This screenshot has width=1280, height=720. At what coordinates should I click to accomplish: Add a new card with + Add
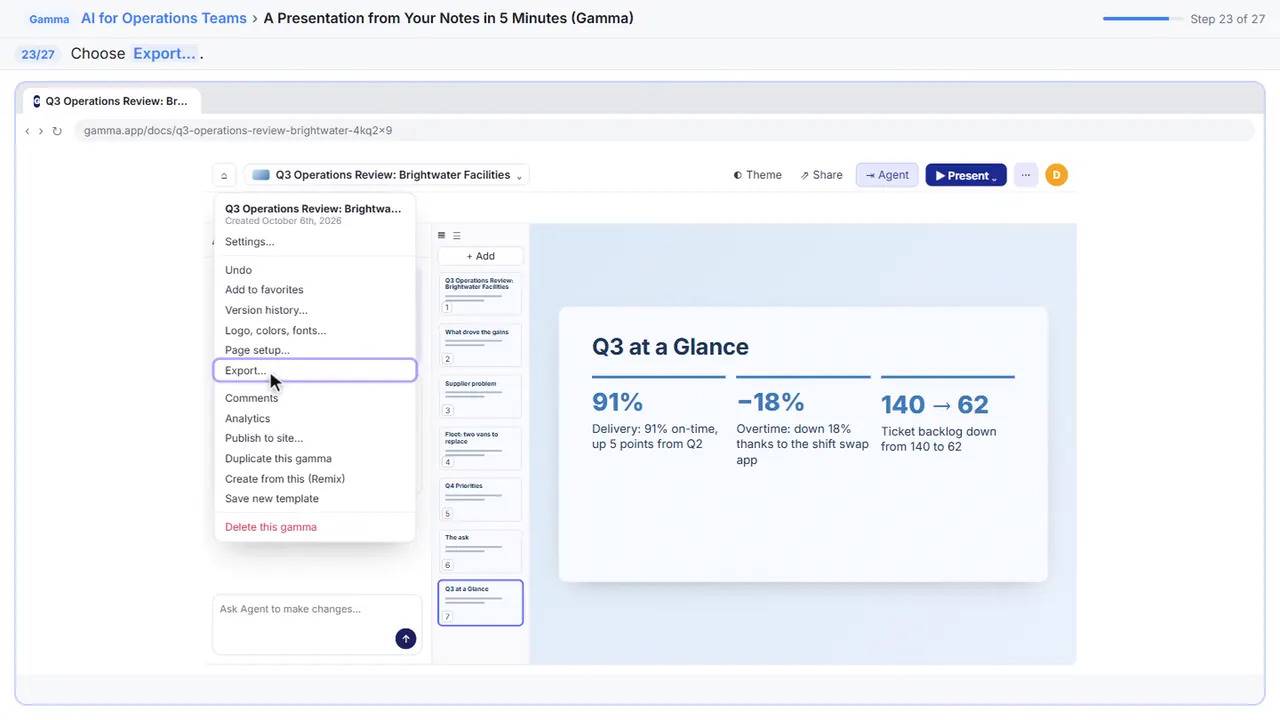pos(480,256)
